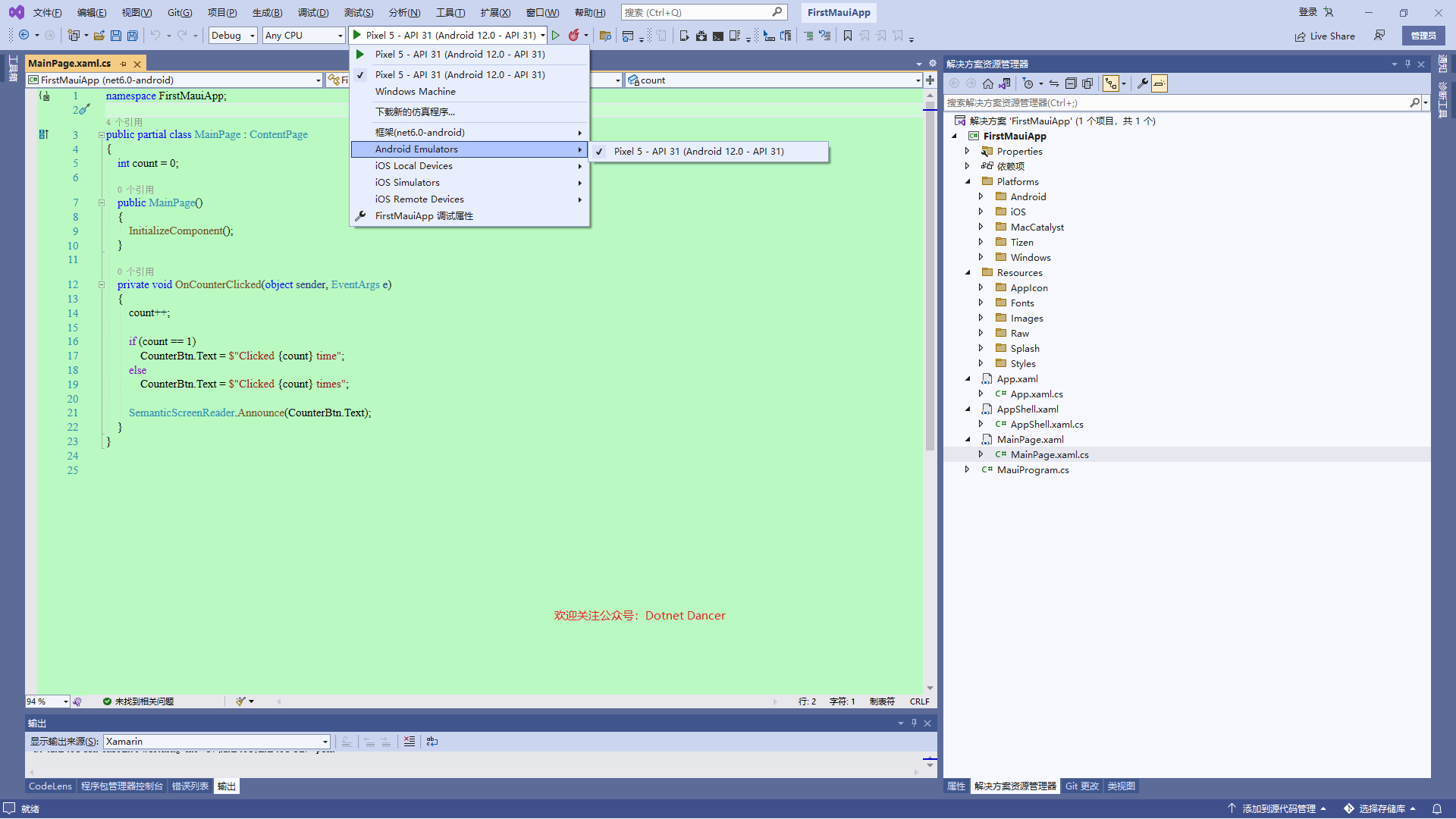Select the Android folder under Platforms
The height and width of the screenshot is (819, 1456).
[1028, 197]
